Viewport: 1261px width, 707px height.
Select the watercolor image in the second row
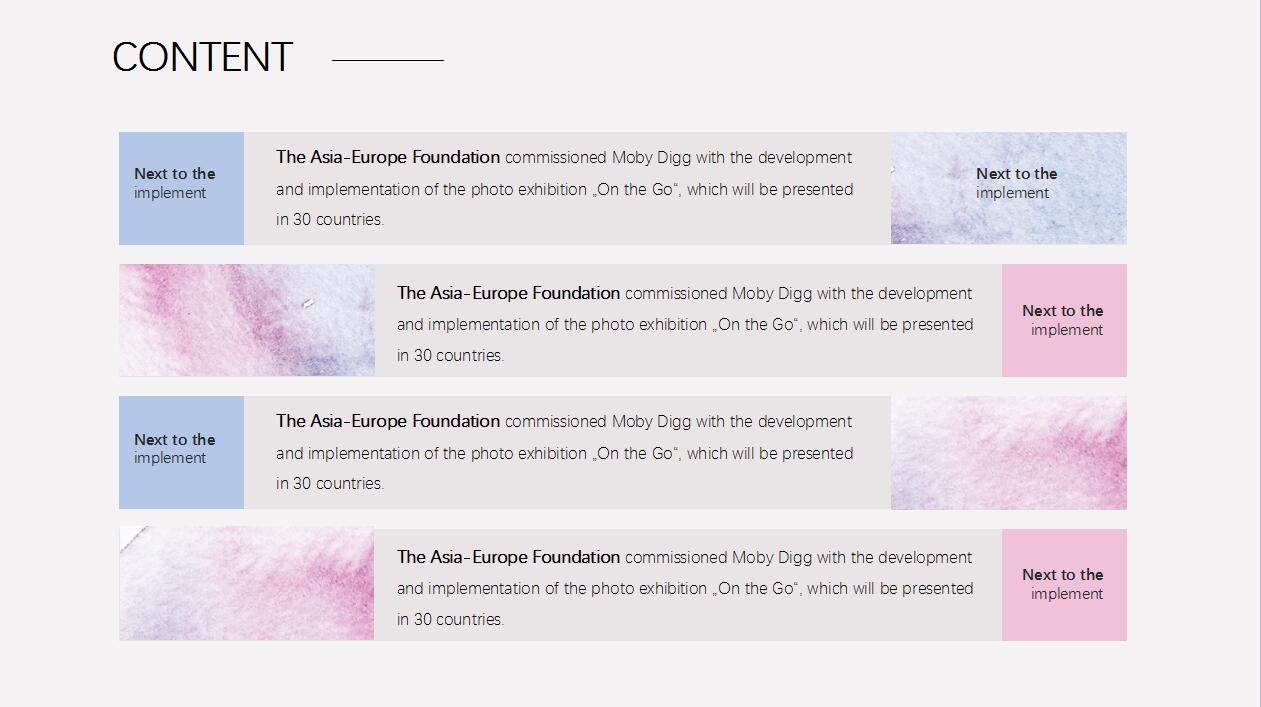(x=246, y=320)
